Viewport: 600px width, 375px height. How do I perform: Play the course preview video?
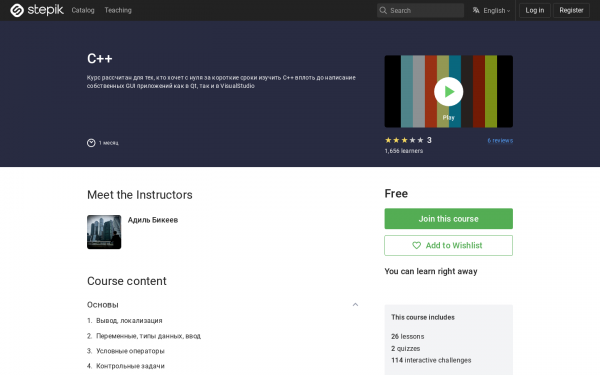pos(448,91)
